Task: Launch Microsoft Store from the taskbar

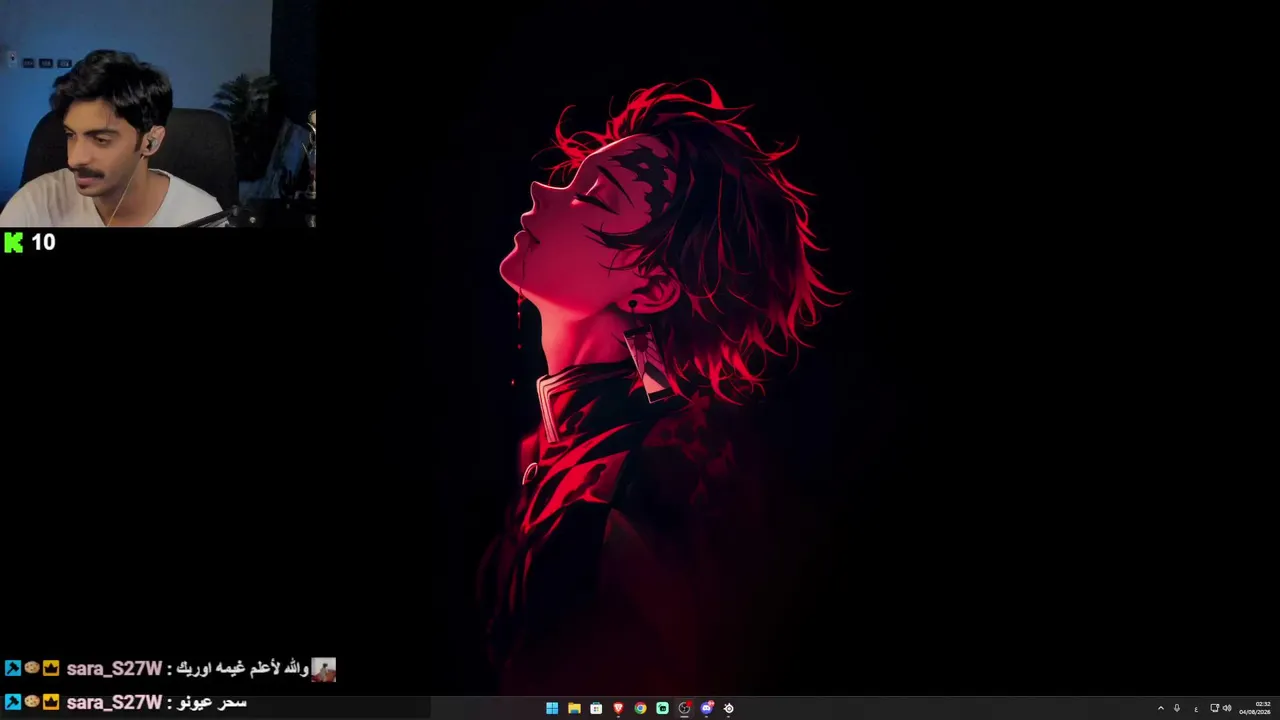Action: click(596, 708)
